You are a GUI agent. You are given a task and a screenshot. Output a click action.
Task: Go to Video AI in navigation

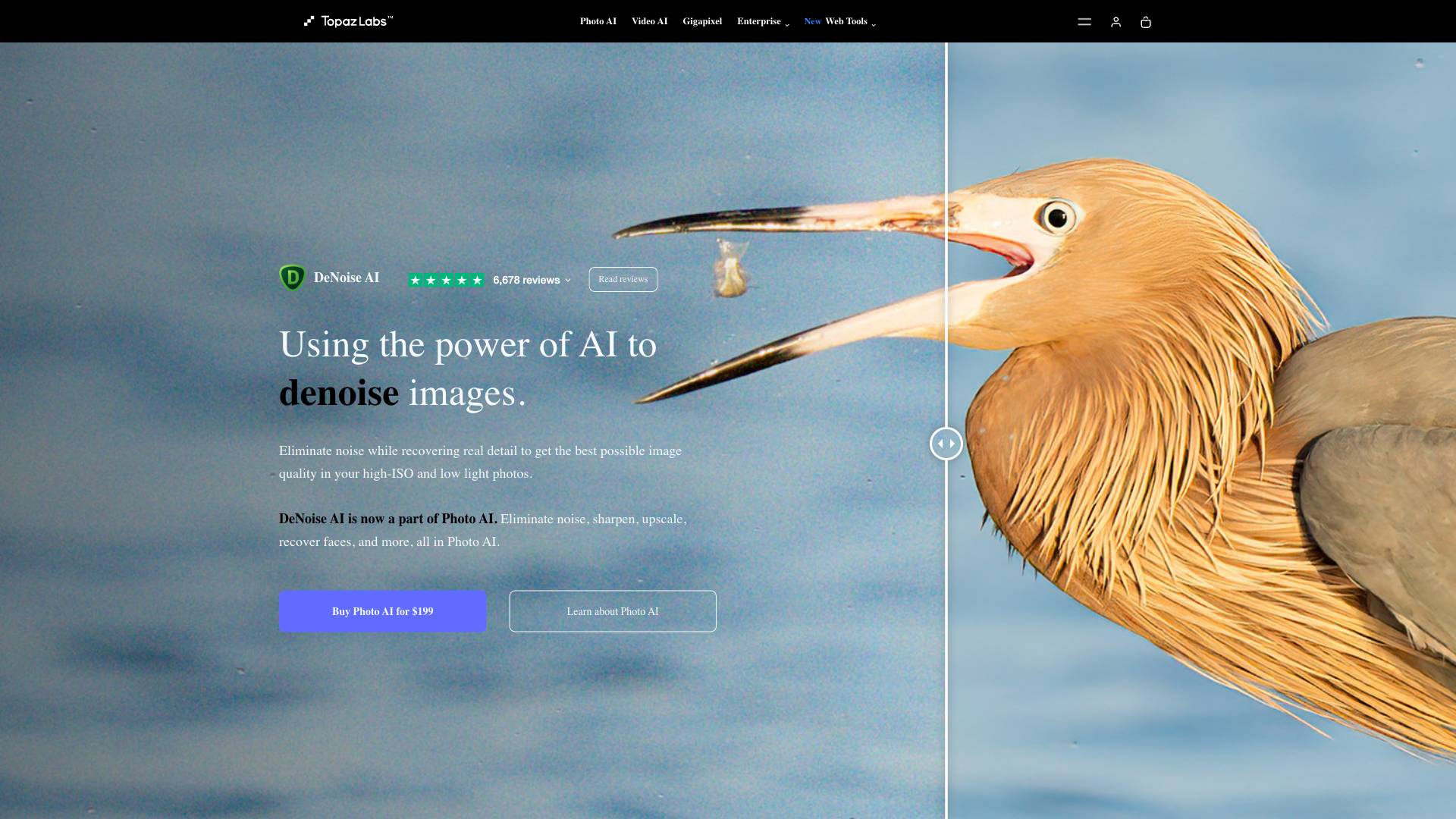click(650, 21)
